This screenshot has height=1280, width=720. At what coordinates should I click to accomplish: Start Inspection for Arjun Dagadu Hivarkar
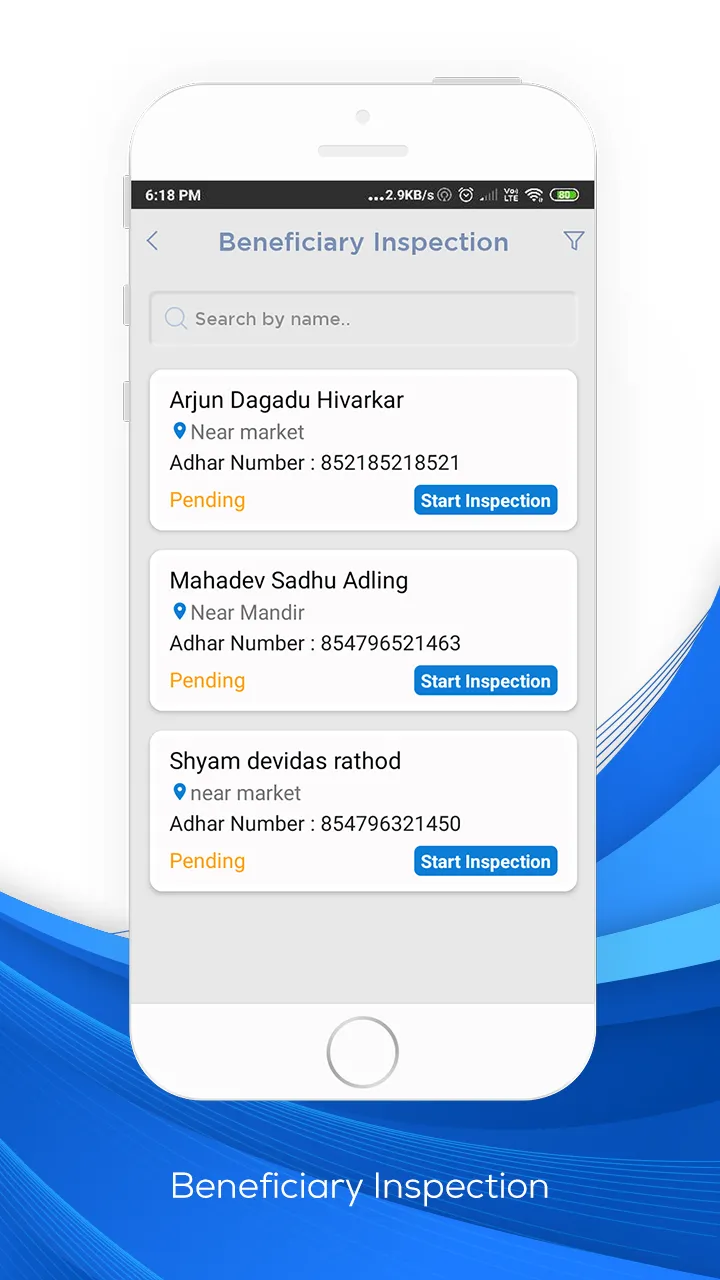[486, 501]
